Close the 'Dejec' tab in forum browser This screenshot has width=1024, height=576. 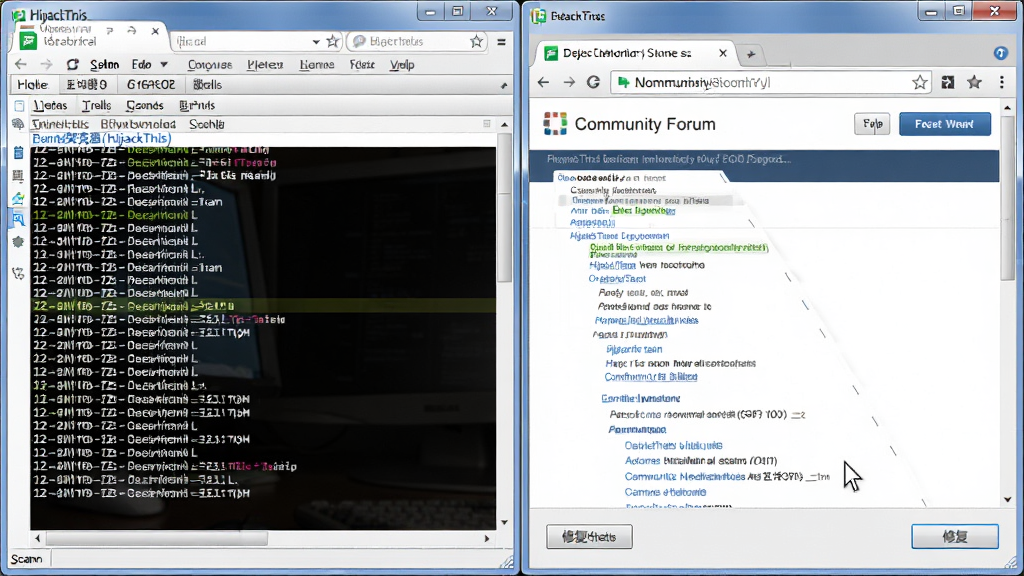pos(723,53)
